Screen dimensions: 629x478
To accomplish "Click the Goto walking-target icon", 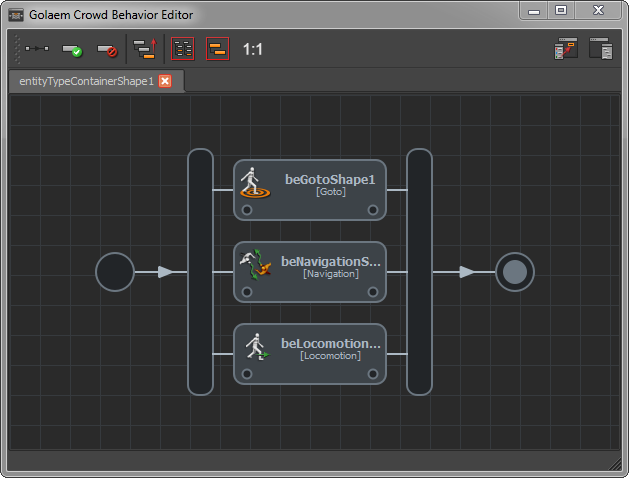I will (254, 183).
